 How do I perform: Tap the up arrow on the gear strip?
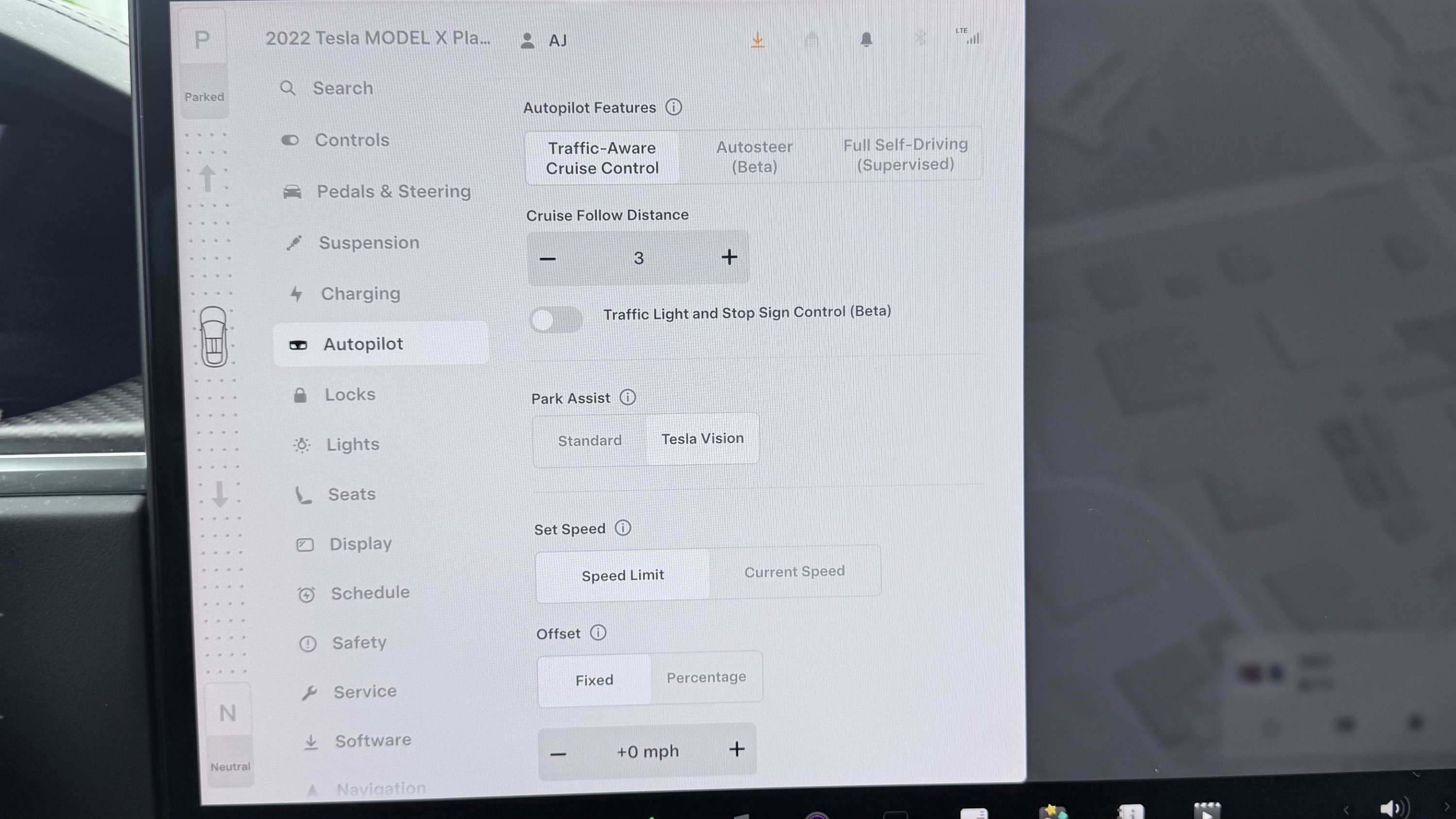click(x=207, y=179)
